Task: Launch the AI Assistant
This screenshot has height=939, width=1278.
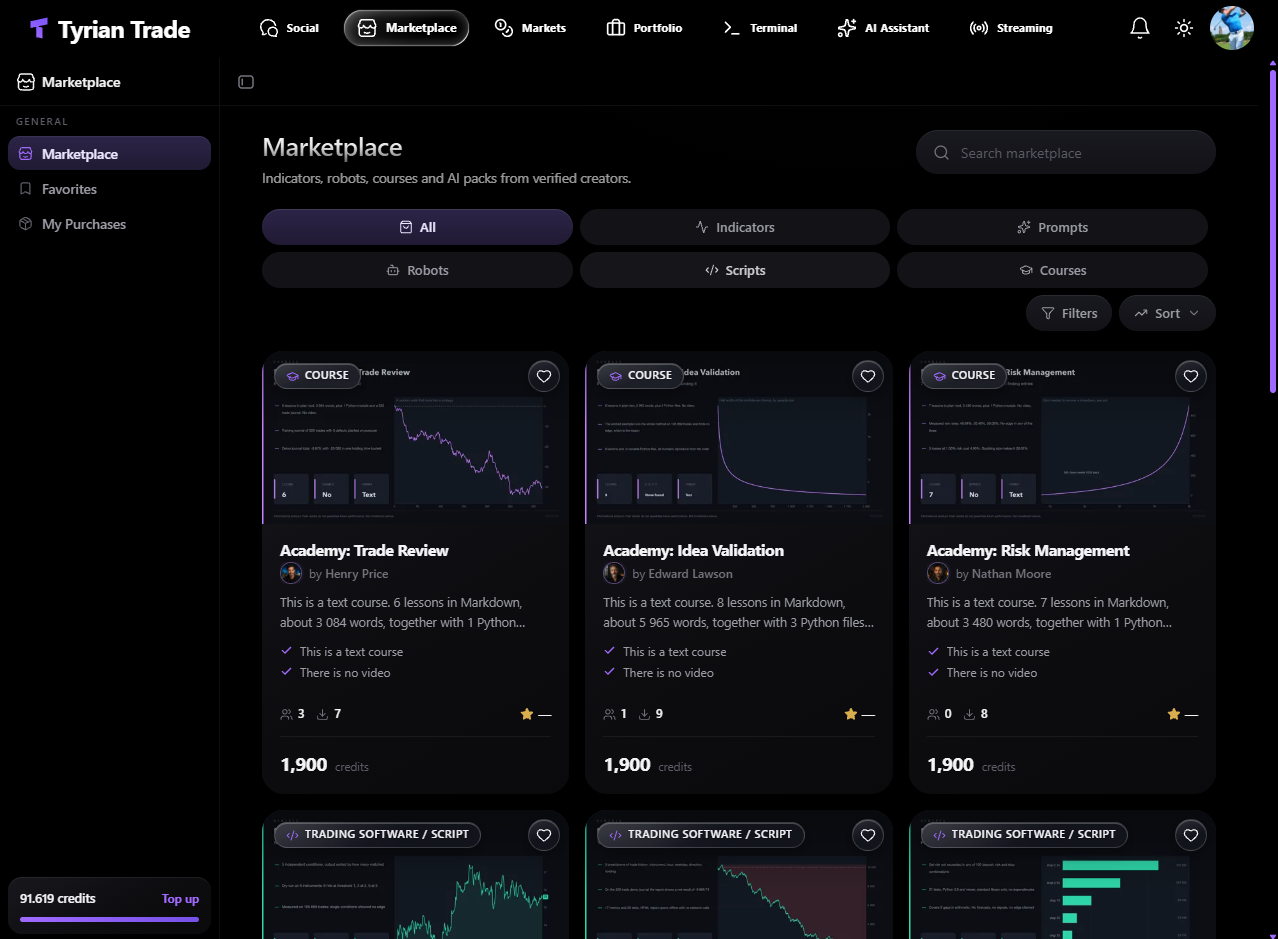Action: pyautogui.click(x=884, y=28)
